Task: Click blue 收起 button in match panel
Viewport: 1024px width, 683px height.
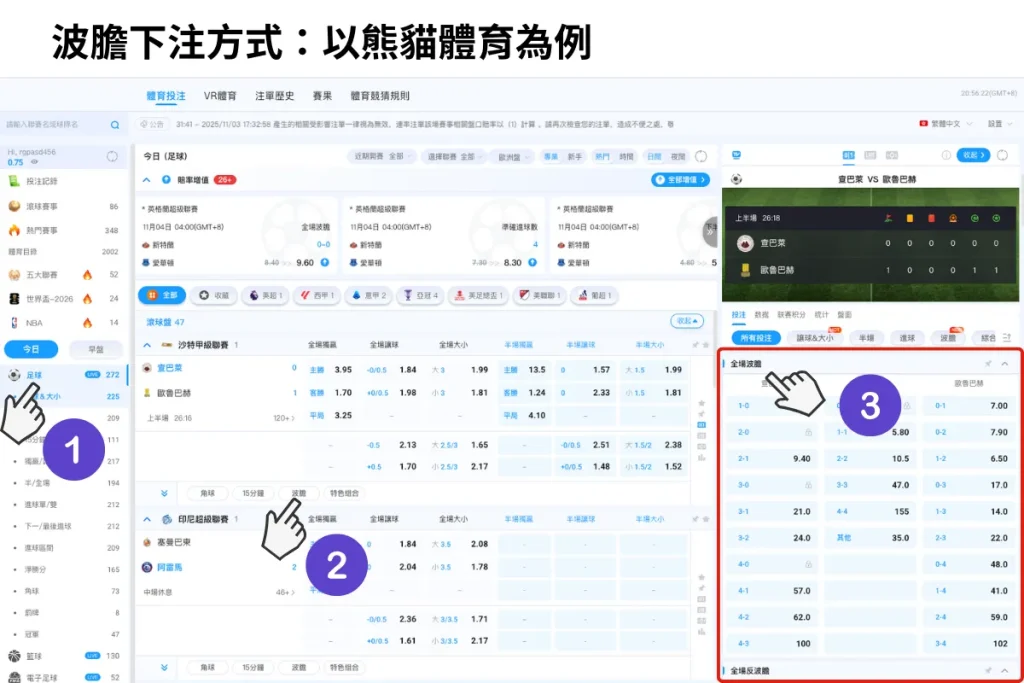Action: tap(973, 155)
